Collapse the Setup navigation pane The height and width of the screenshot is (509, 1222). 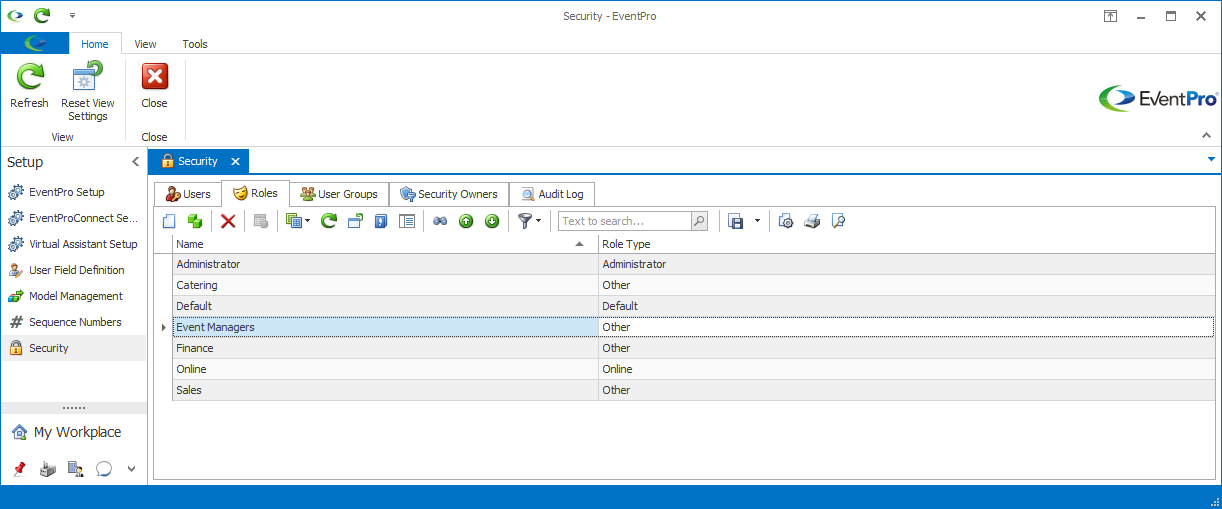(x=136, y=162)
